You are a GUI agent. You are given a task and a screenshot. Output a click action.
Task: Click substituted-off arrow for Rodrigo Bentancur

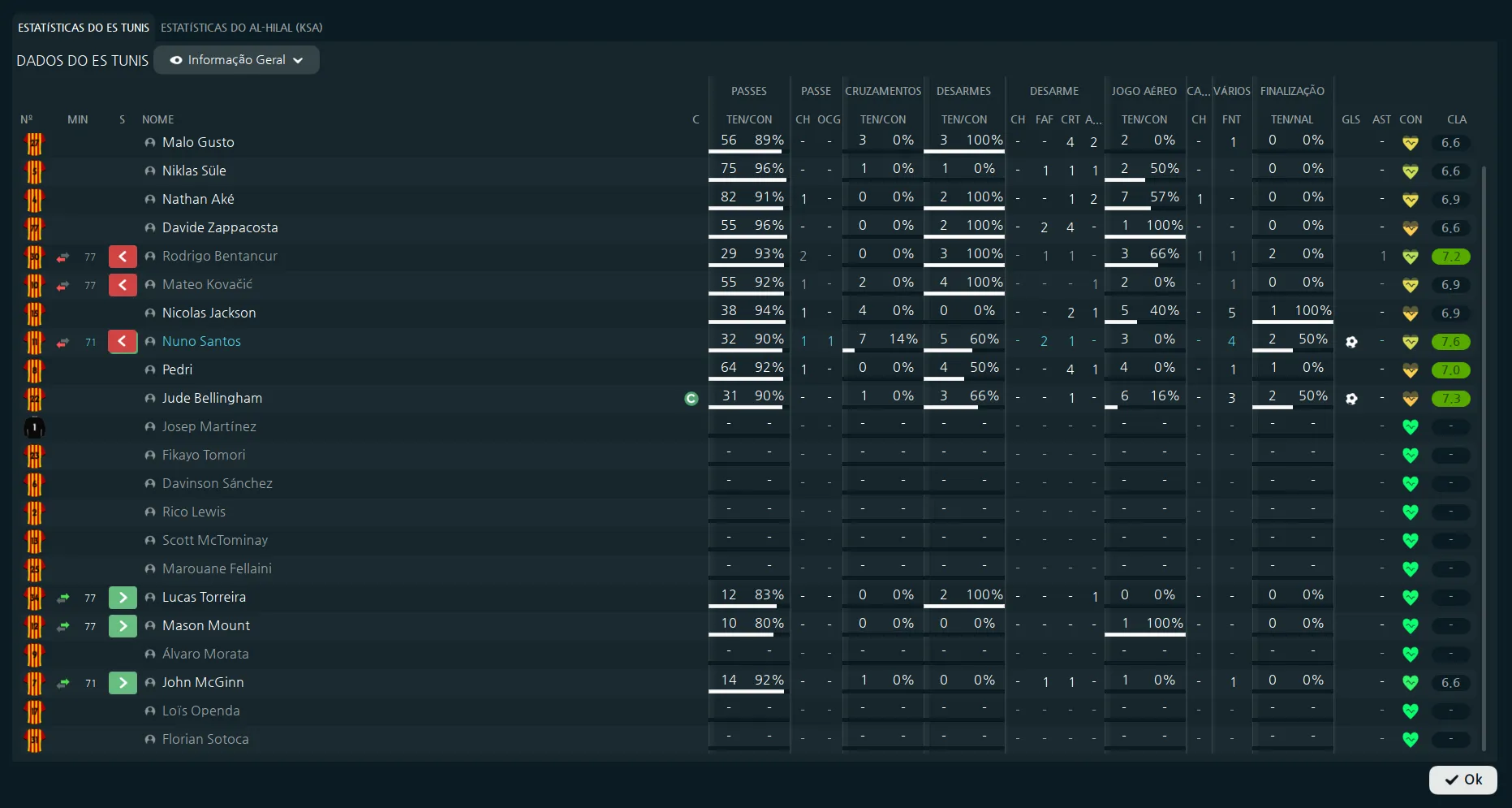tap(123, 257)
